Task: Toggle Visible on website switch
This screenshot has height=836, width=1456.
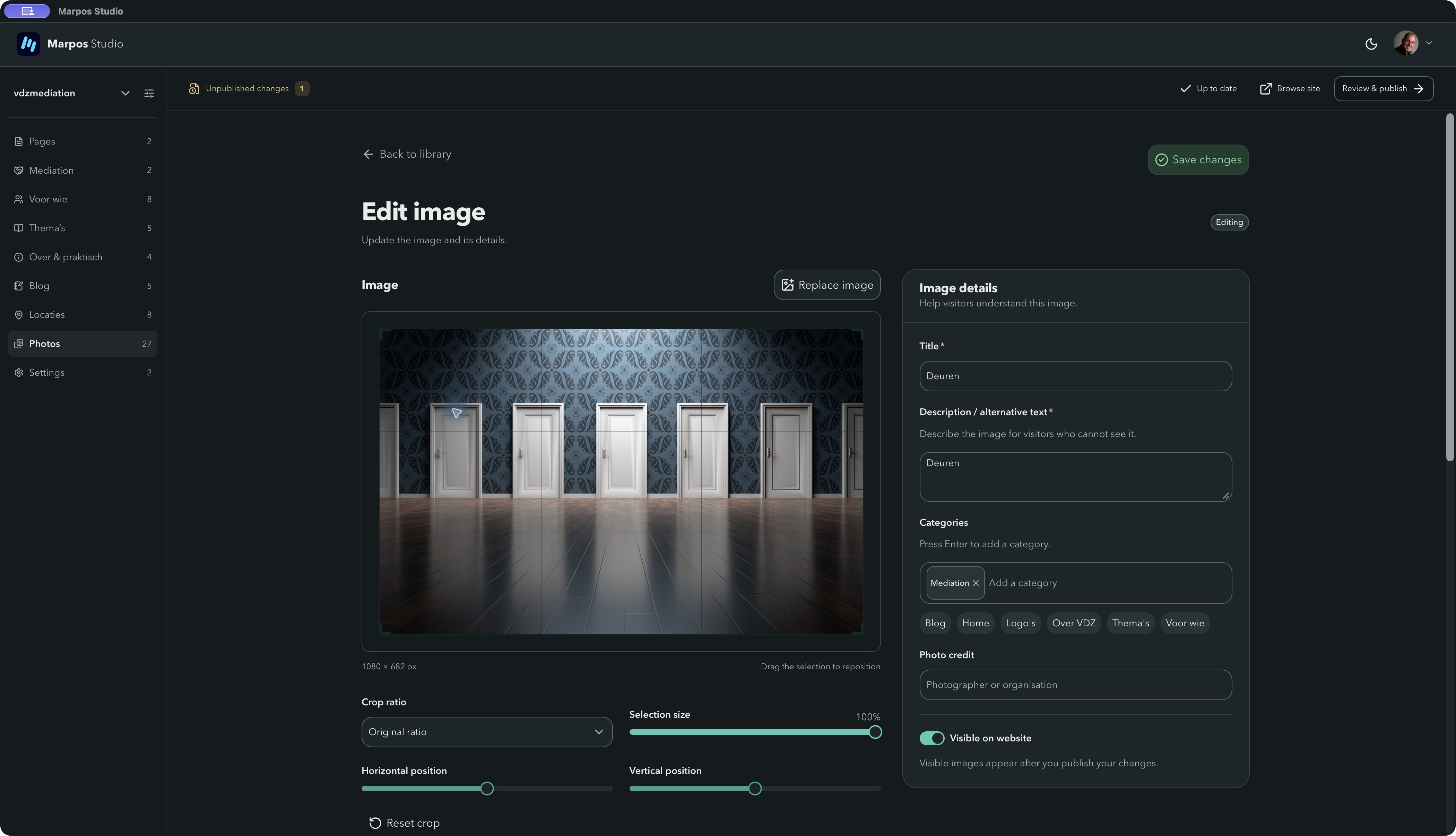Action: point(932,738)
